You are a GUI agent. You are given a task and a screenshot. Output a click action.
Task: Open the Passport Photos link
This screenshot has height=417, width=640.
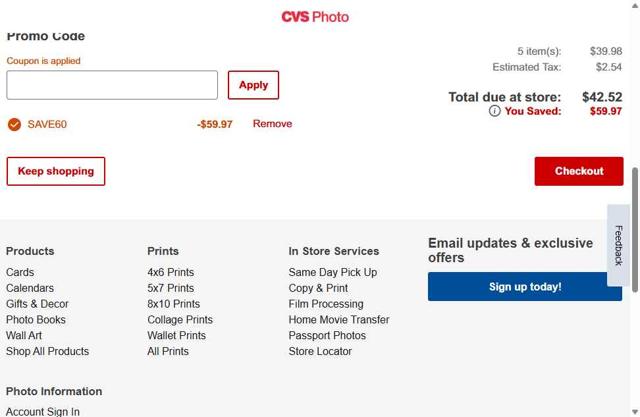[x=327, y=336]
